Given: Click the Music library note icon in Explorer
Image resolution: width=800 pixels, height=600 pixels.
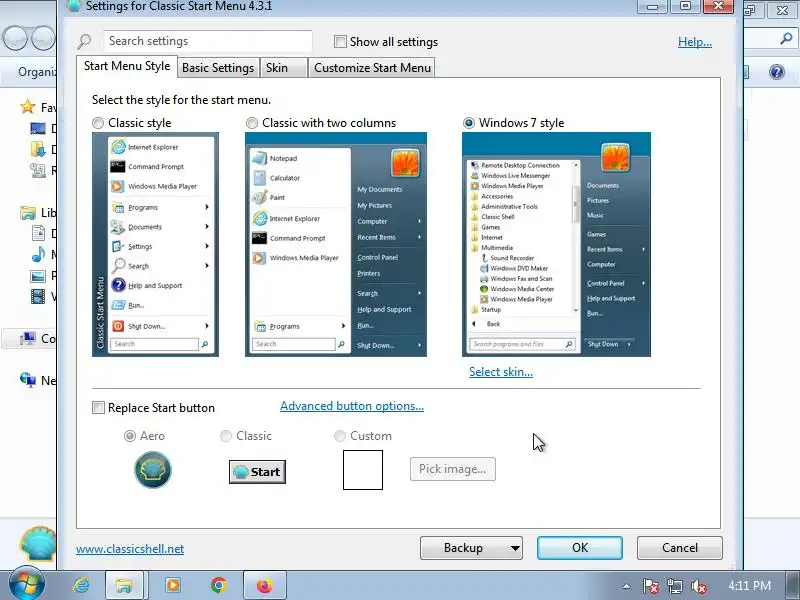Looking at the screenshot, I should 38,254.
